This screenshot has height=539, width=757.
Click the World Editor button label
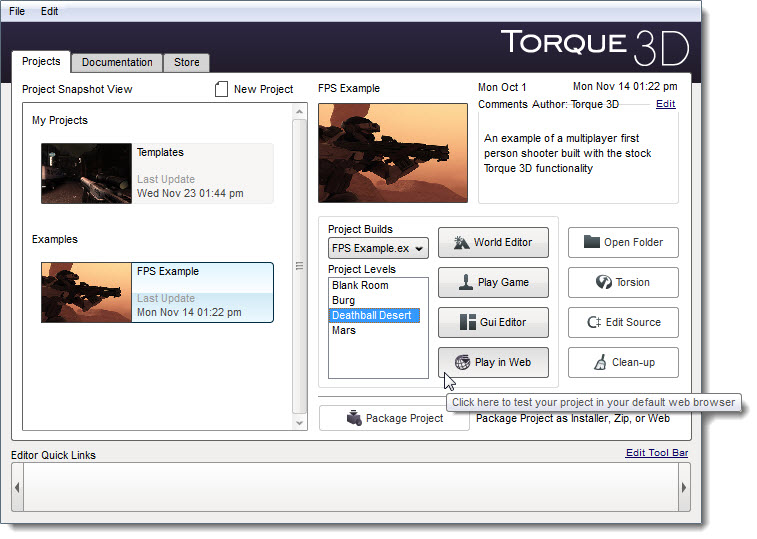[x=503, y=242]
